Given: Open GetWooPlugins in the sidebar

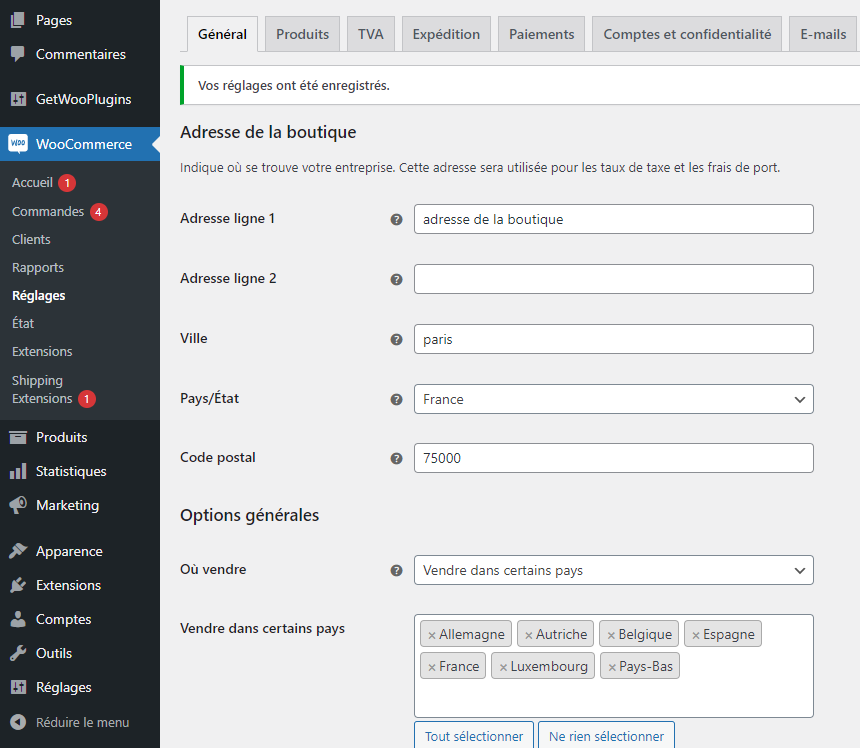Looking at the screenshot, I should (x=83, y=99).
